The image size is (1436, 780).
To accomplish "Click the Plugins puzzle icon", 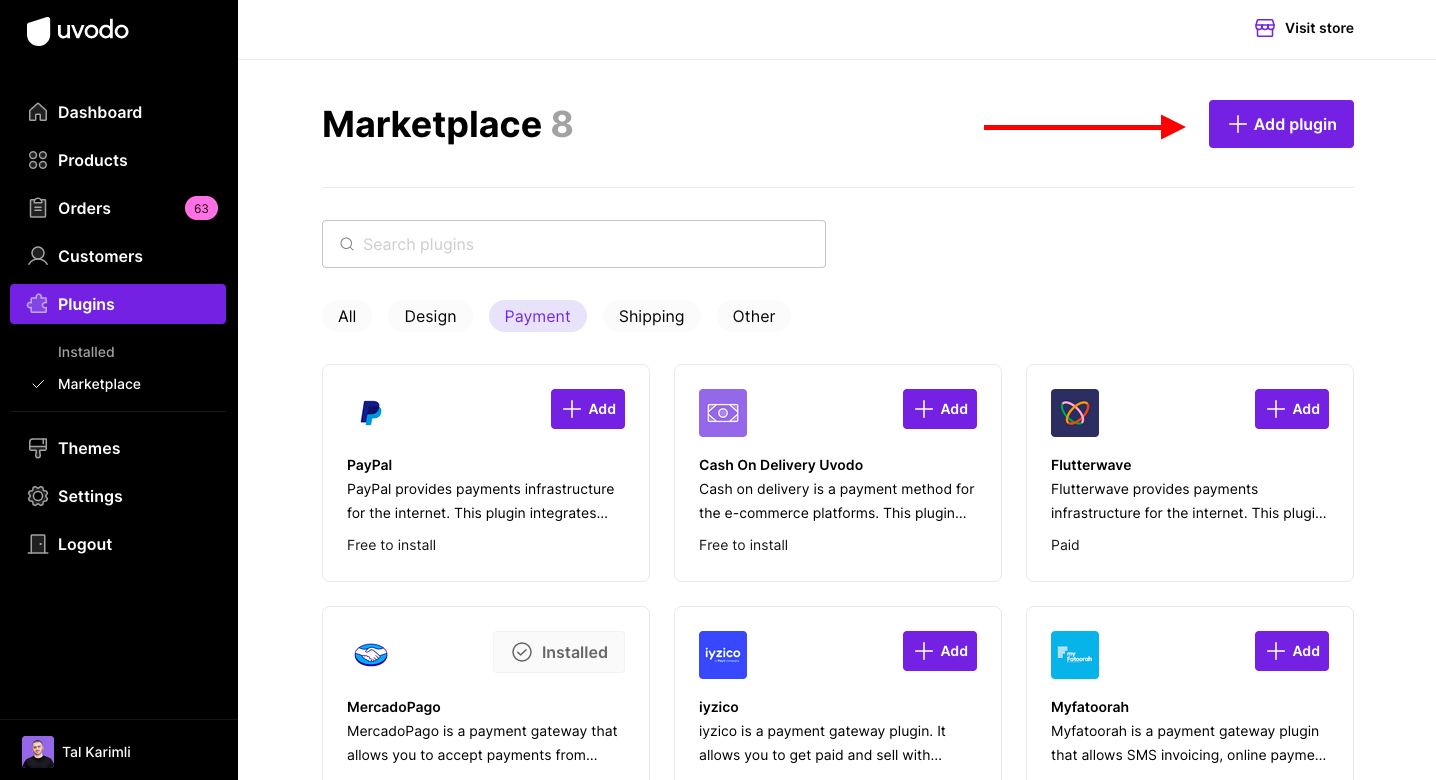I will pos(38,304).
